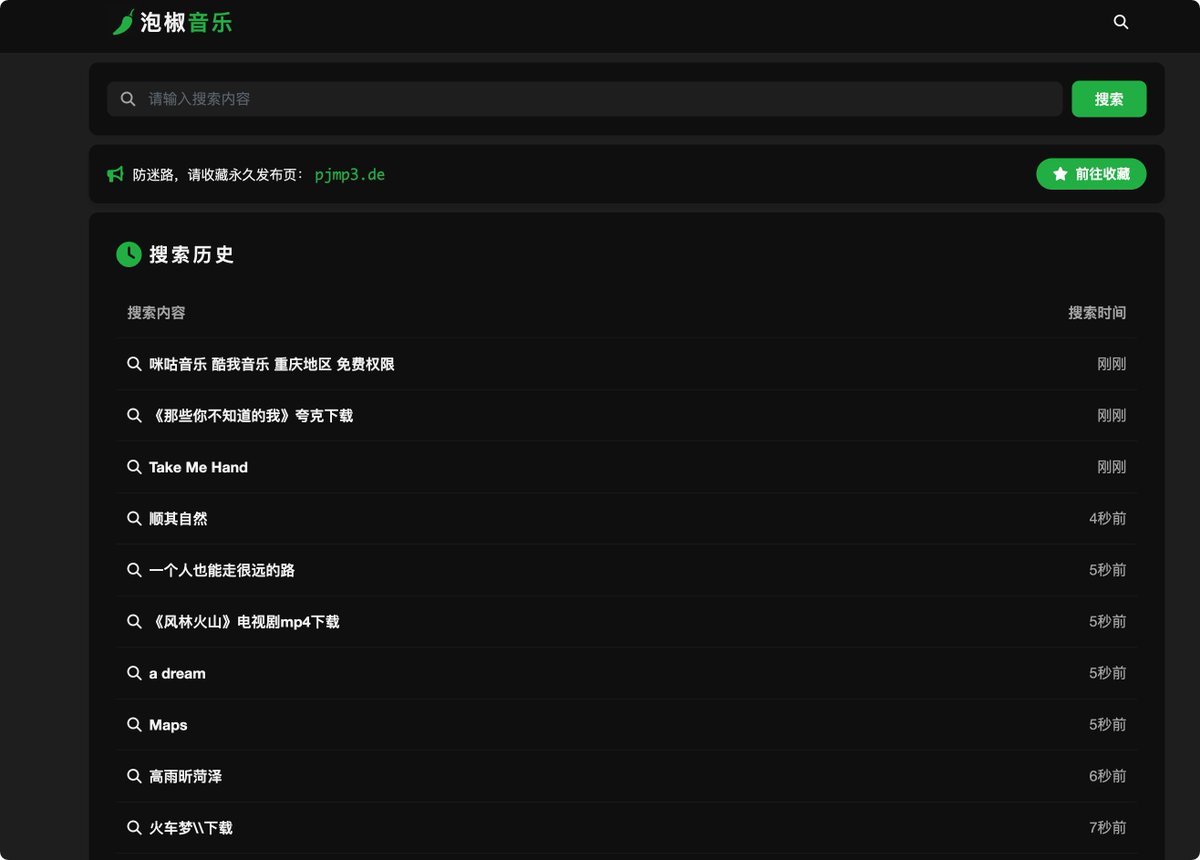
Task: Open the 咪咕音乐 酷我音乐 history entry
Action: tap(272, 364)
